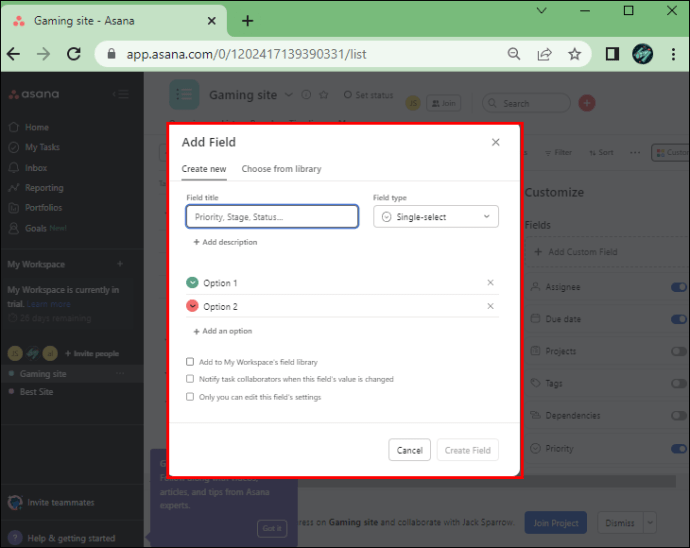
Task: Open a new browser tab
Action: [248, 21]
